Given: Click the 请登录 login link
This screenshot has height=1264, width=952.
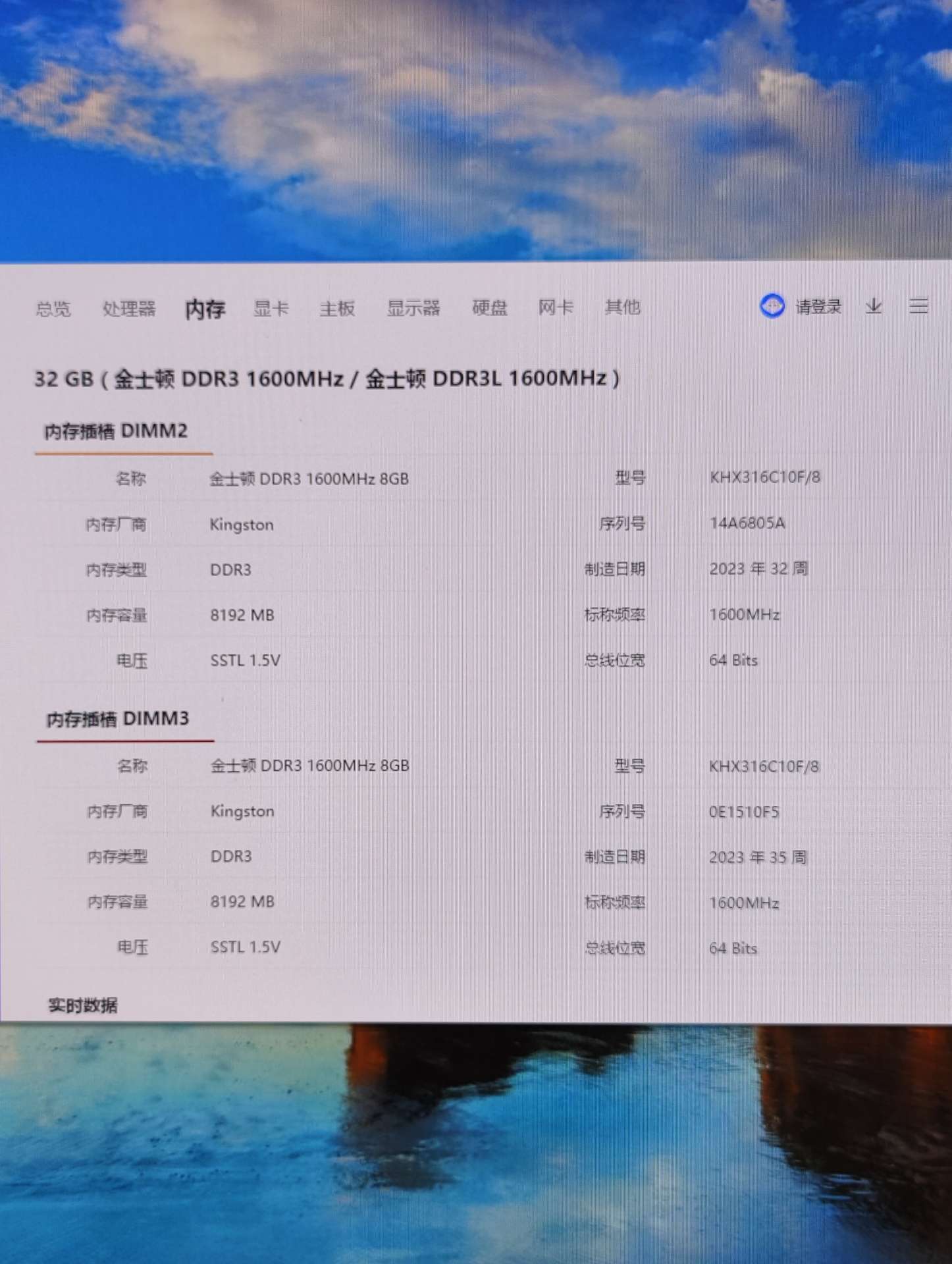Looking at the screenshot, I should [819, 307].
